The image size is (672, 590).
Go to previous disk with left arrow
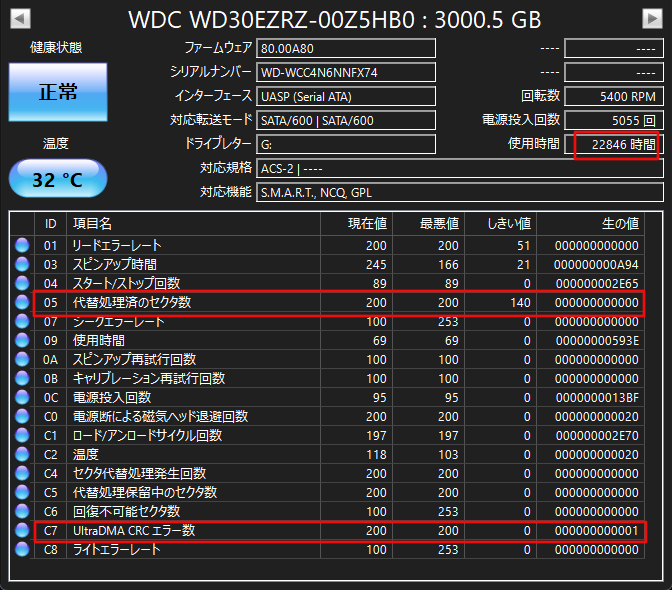pyautogui.click(x=20, y=19)
